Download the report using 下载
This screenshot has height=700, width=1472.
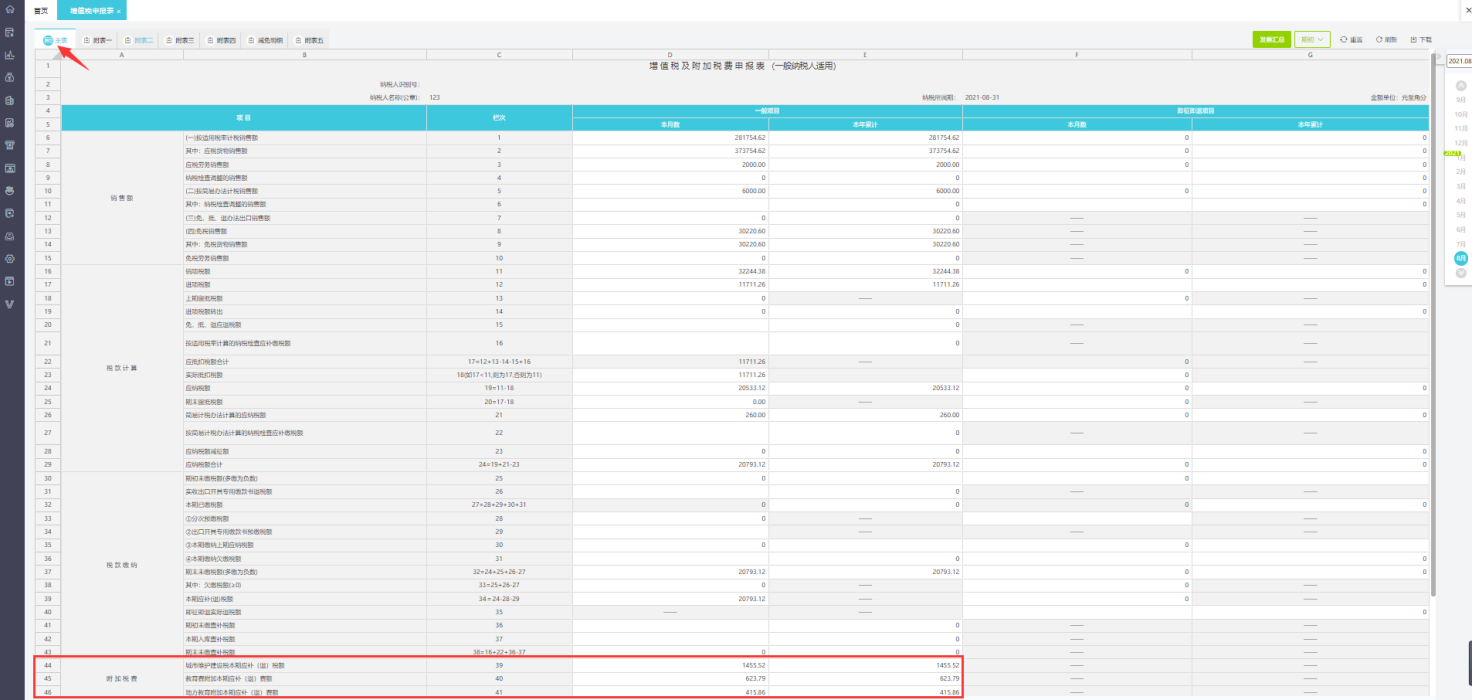coord(1421,40)
